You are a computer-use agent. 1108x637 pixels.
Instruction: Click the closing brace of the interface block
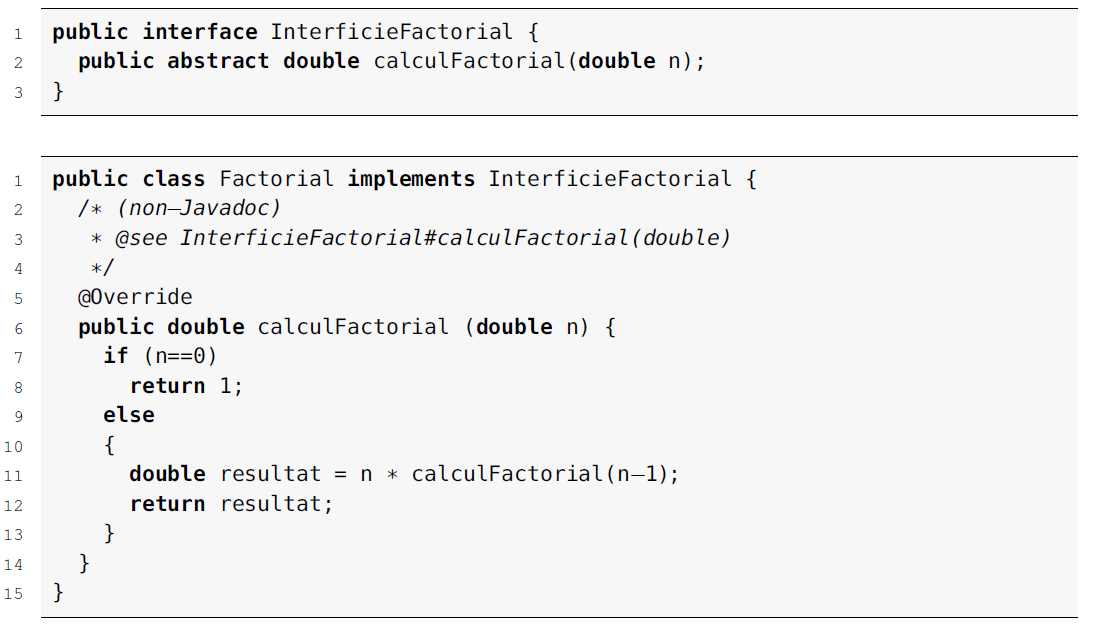[x=58, y=91]
